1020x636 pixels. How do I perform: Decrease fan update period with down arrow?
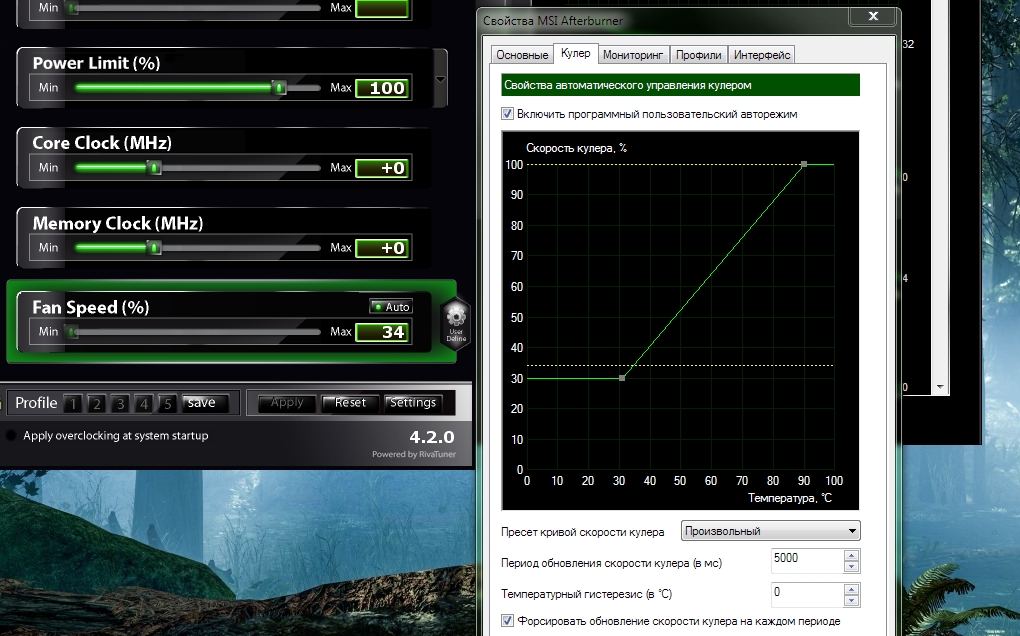(x=852, y=566)
